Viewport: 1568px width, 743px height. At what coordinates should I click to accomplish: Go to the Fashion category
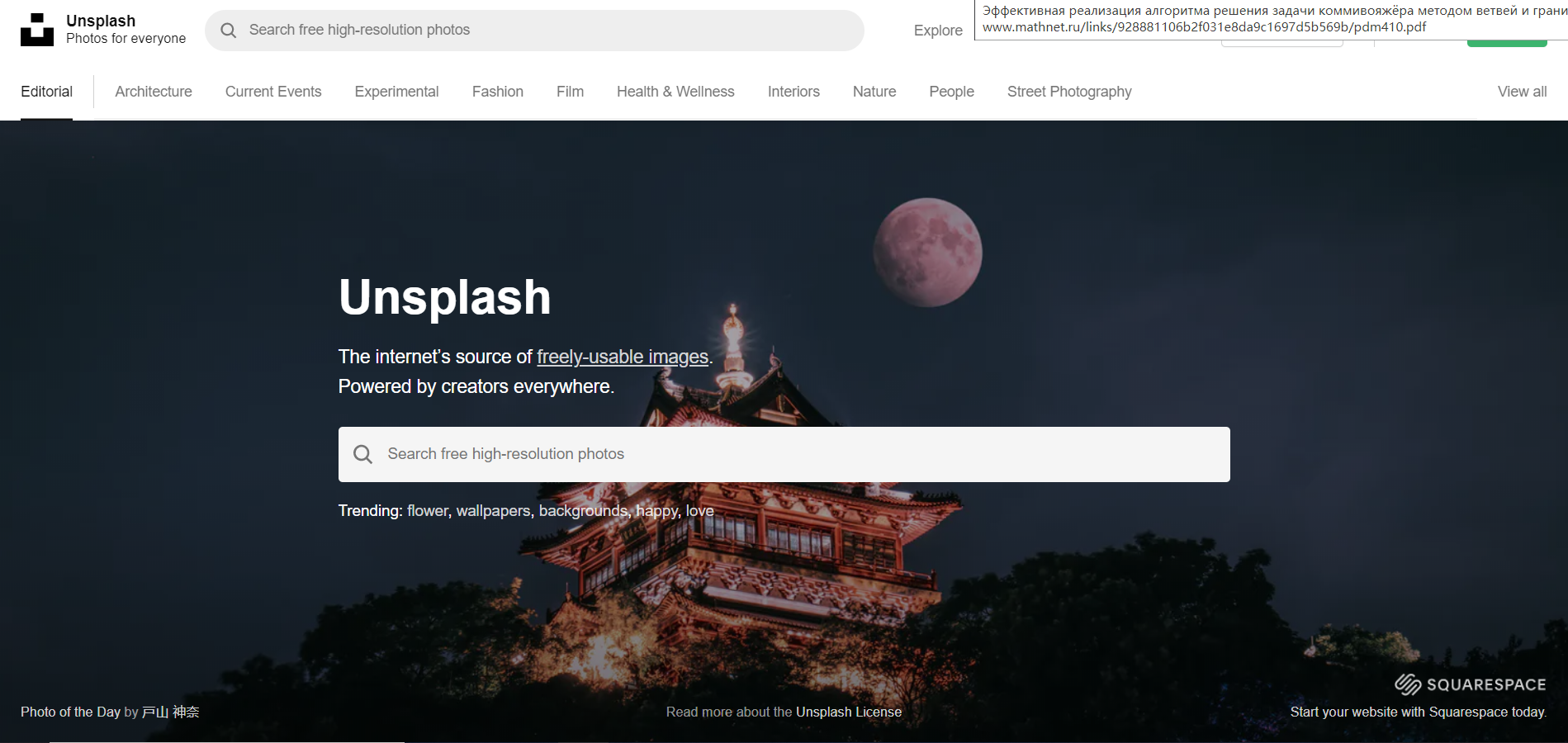tap(498, 92)
